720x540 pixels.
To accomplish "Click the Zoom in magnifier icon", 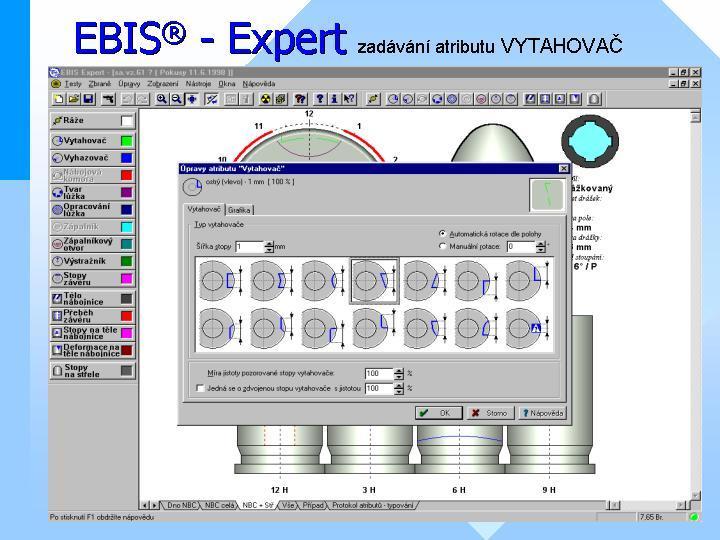I will (x=162, y=99).
